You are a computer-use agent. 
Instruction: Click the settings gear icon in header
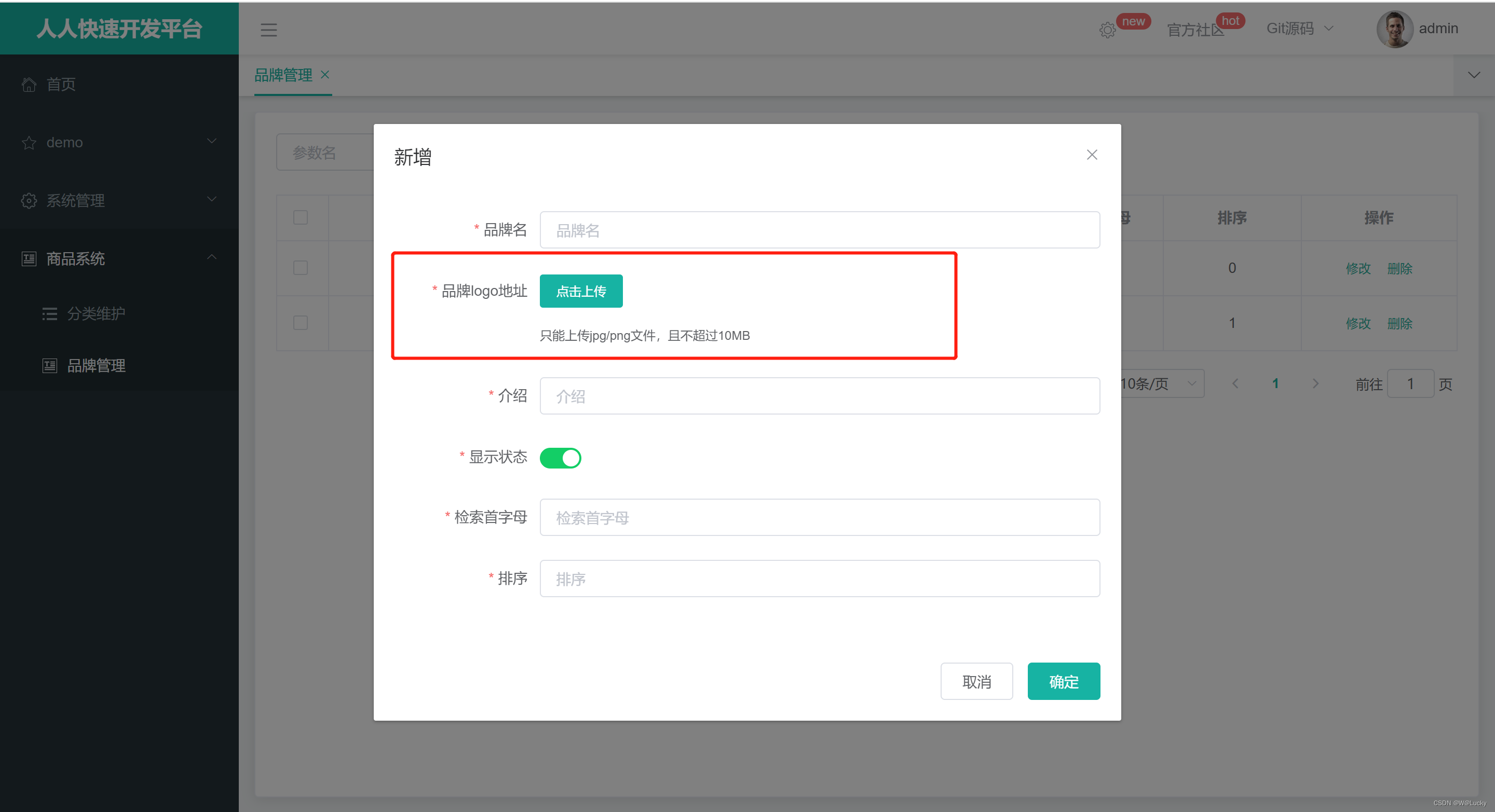point(1107,30)
